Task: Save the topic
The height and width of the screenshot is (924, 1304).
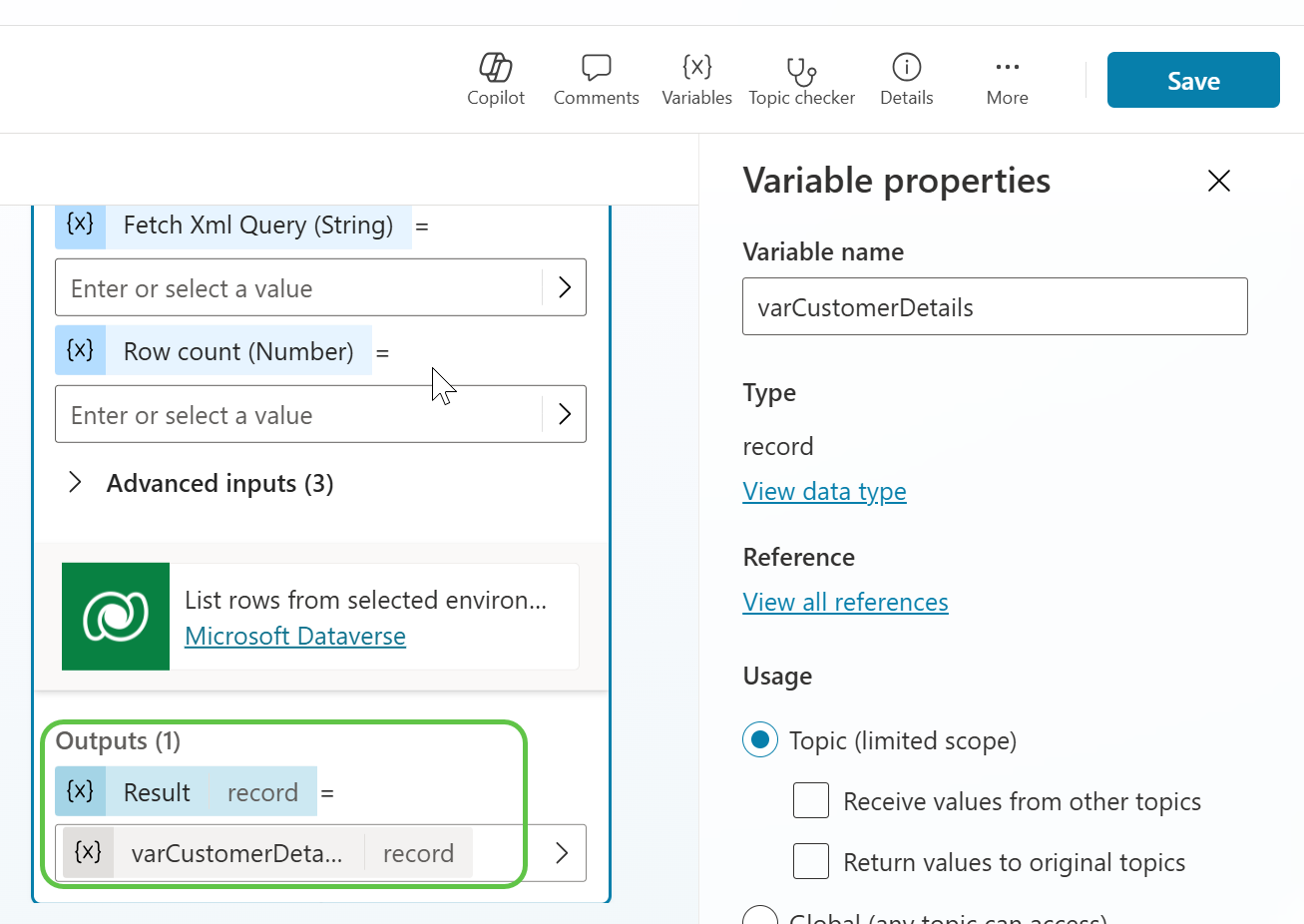Action: pos(1193,80)
